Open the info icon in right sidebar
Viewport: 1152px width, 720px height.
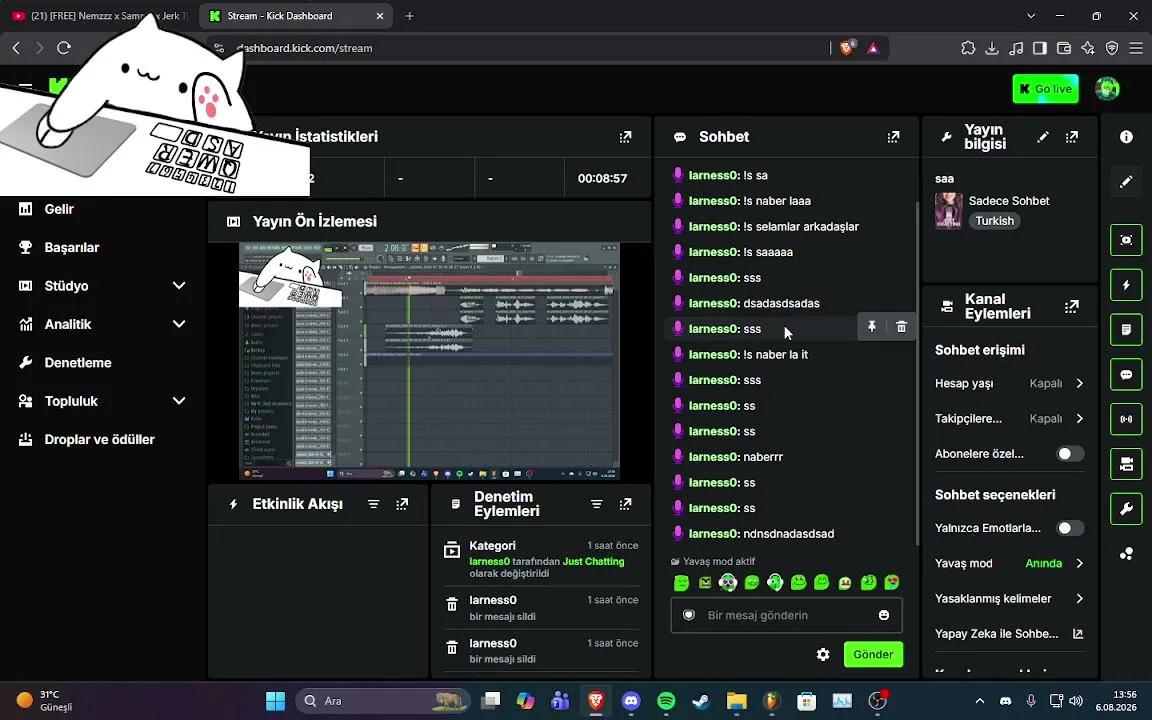click(1126, 137)
